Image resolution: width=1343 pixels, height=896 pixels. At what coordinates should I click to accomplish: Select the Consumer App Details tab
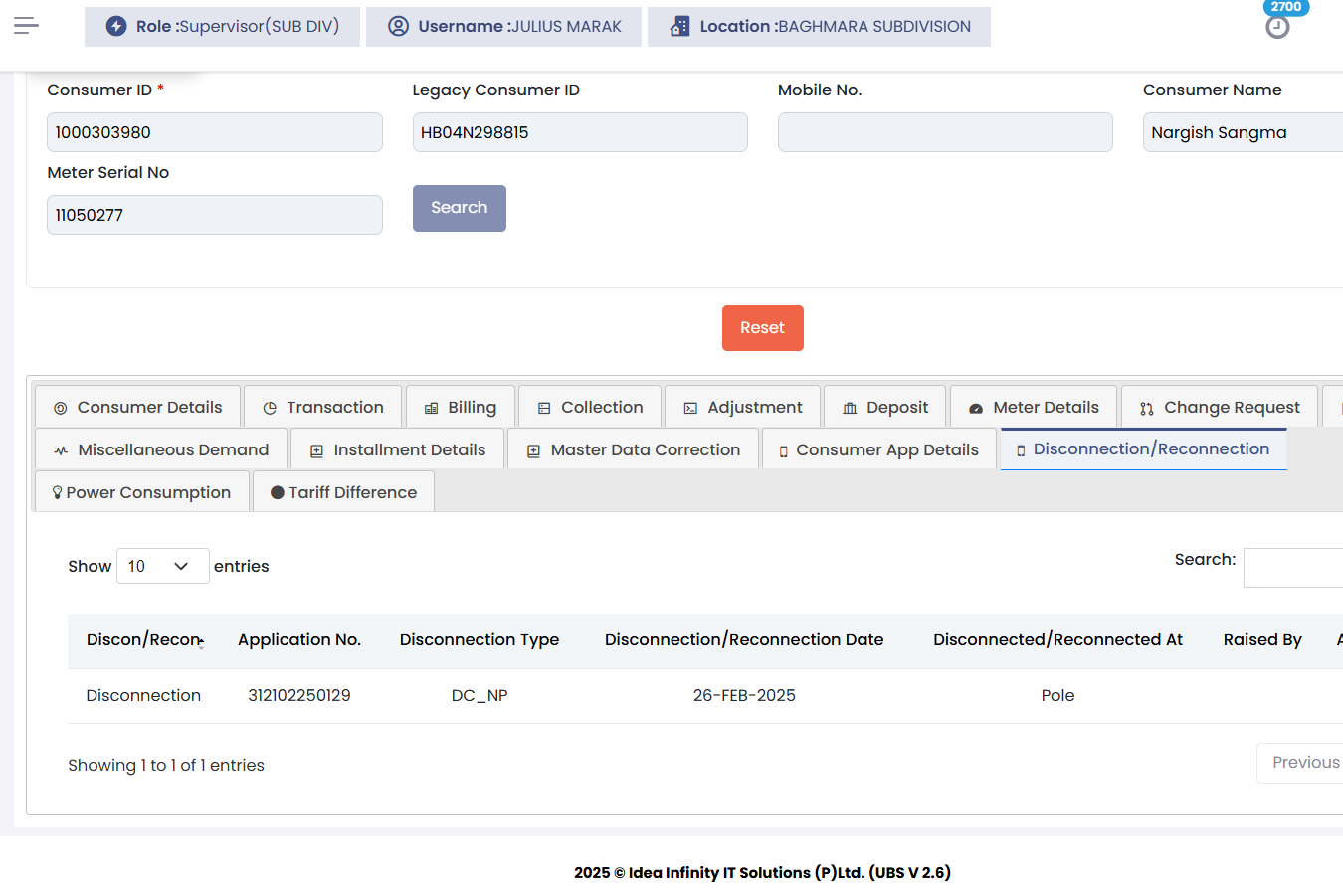tap(879, 449)
